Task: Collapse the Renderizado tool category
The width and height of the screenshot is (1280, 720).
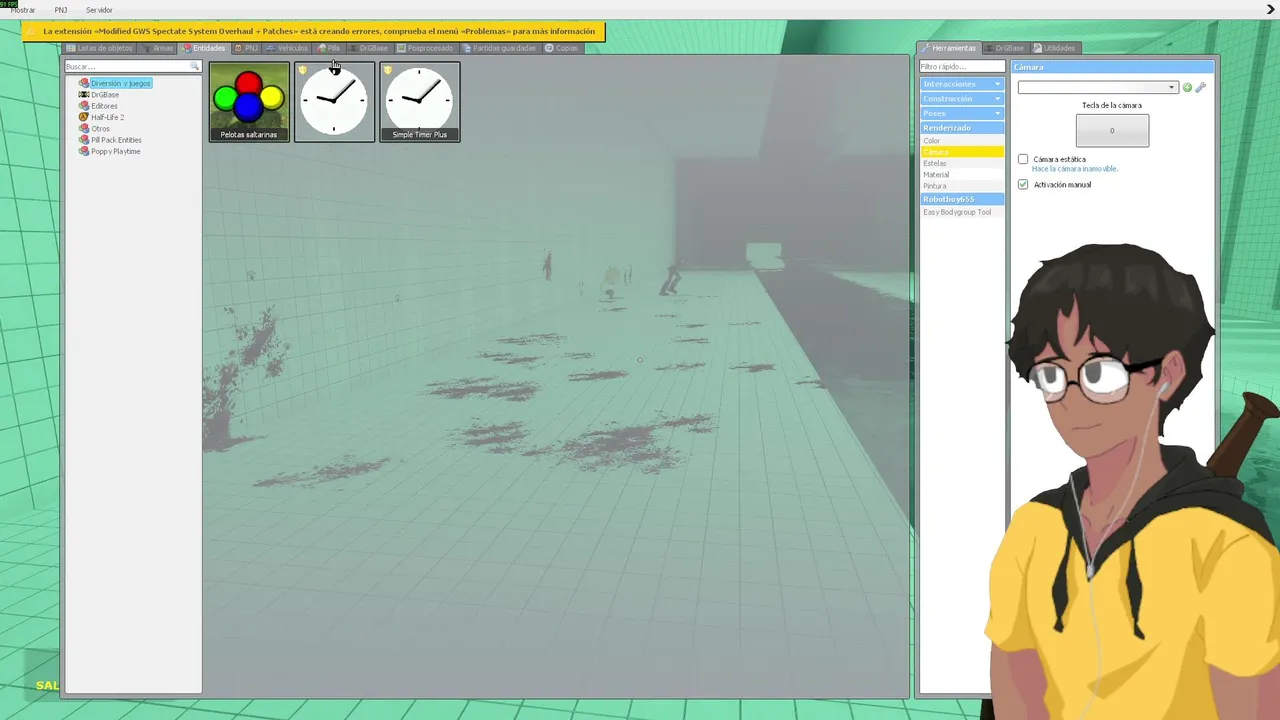Action: [x=962, y=128]
